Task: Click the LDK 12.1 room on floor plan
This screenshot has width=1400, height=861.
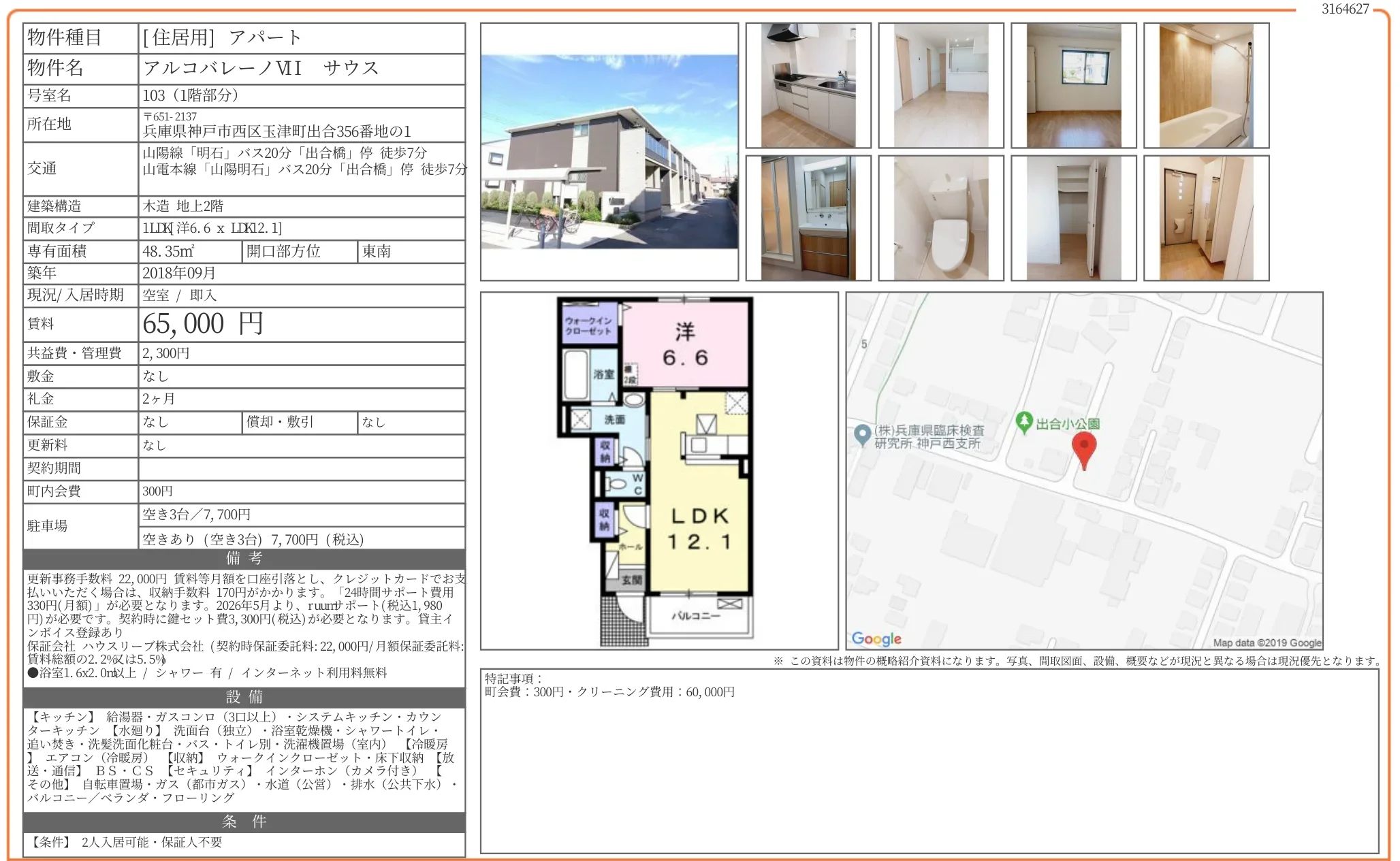Action: [699, 527]
